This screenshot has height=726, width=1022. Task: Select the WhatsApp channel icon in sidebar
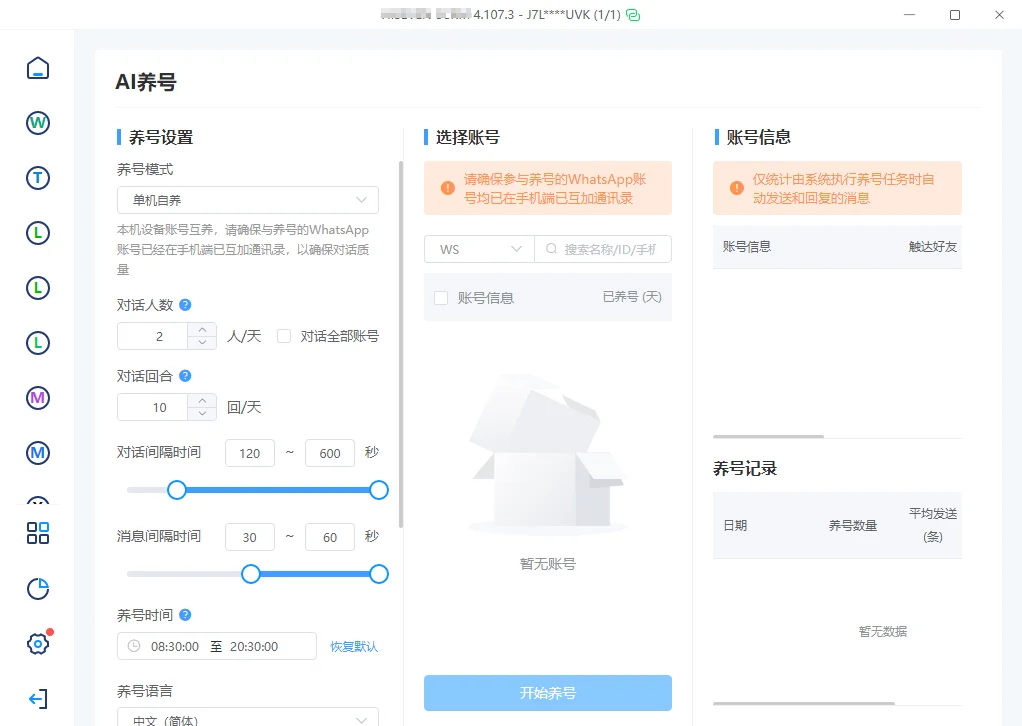point(37,122)
